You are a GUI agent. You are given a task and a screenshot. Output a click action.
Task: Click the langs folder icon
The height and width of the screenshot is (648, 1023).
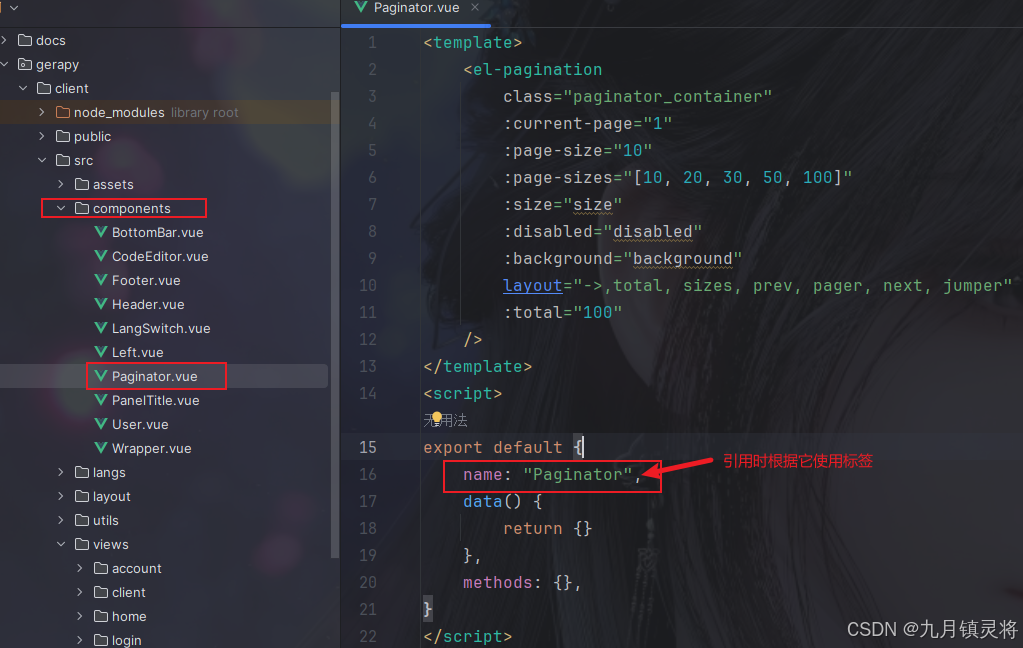click(82, 472)
